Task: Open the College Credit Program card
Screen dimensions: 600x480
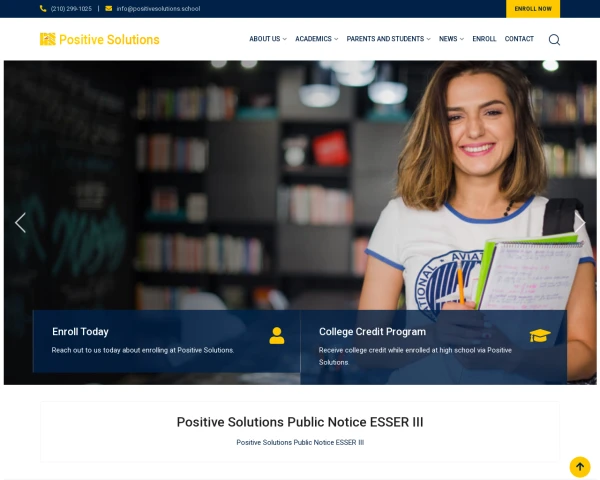Action: click(x=434, y=347)
